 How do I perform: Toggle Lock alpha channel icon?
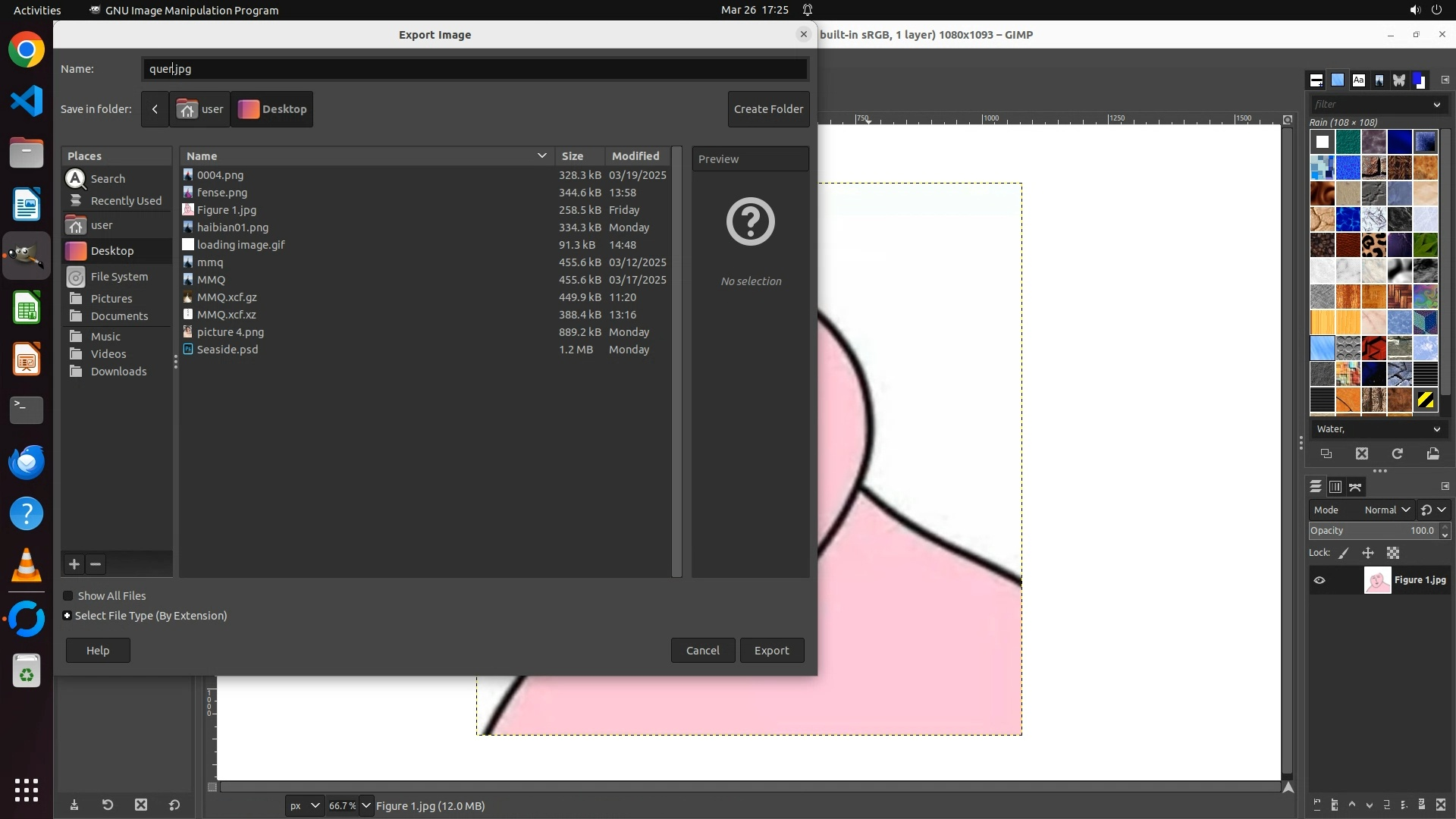tap(1393, 554)
